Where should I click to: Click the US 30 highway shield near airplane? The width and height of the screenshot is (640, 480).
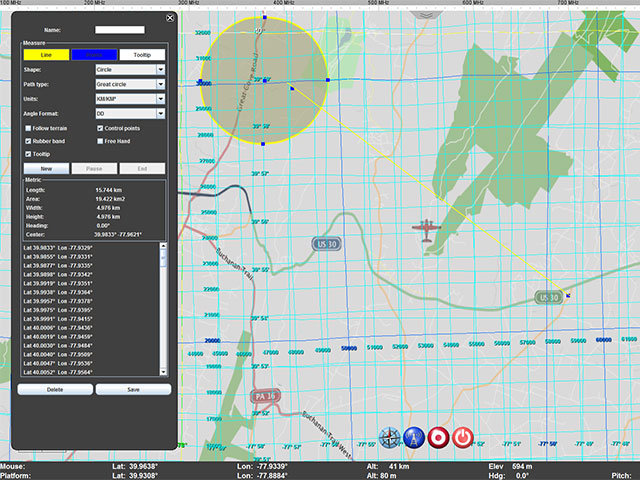327,243
